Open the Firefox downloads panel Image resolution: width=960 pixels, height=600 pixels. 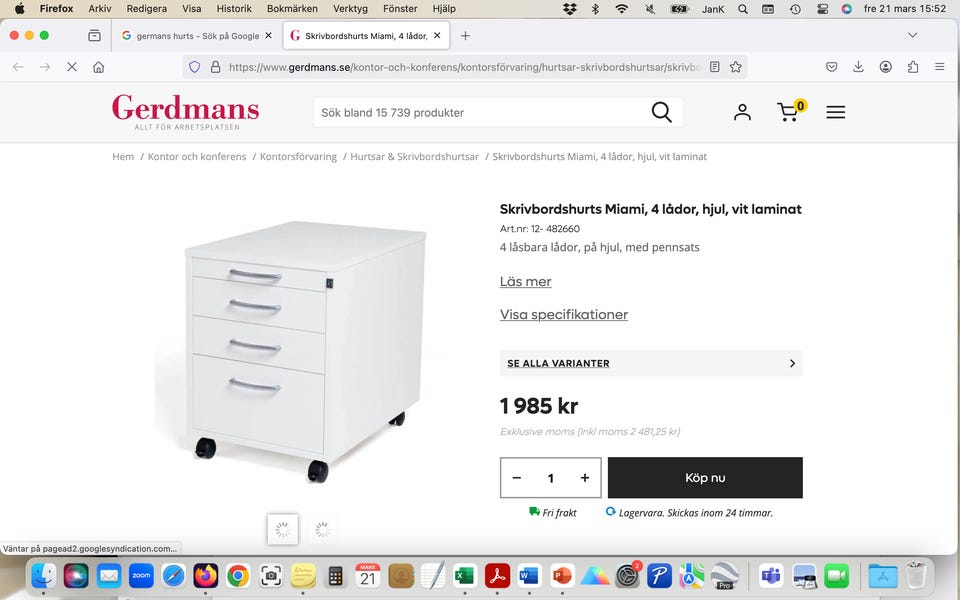[x=858, y=67]
